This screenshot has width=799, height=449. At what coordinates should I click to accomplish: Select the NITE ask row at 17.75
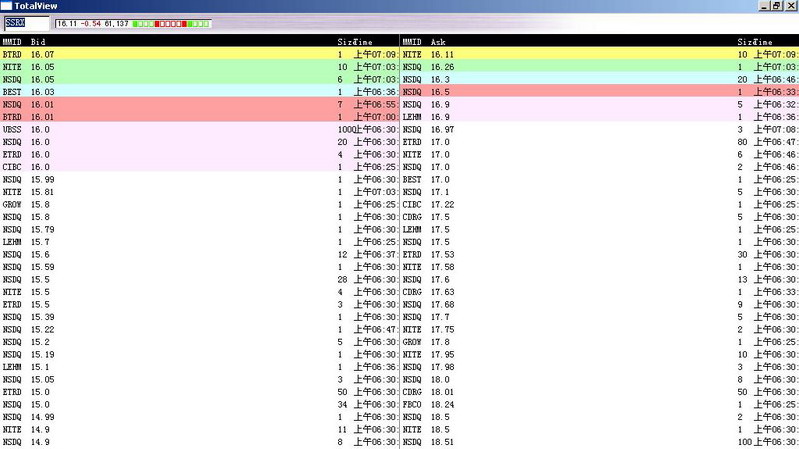pyautogui.click(x=600, y=329)
